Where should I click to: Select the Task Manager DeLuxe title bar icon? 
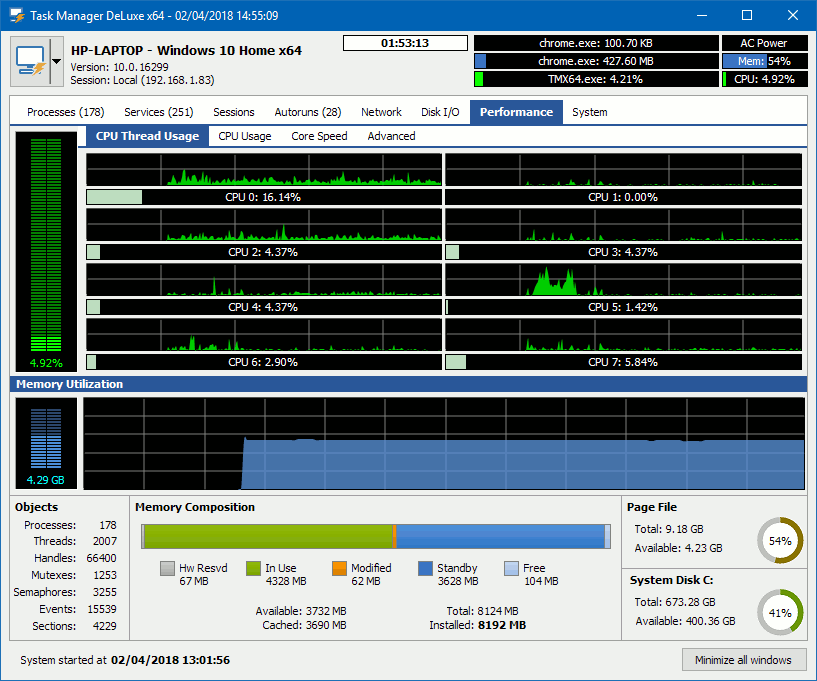(16, 14)
